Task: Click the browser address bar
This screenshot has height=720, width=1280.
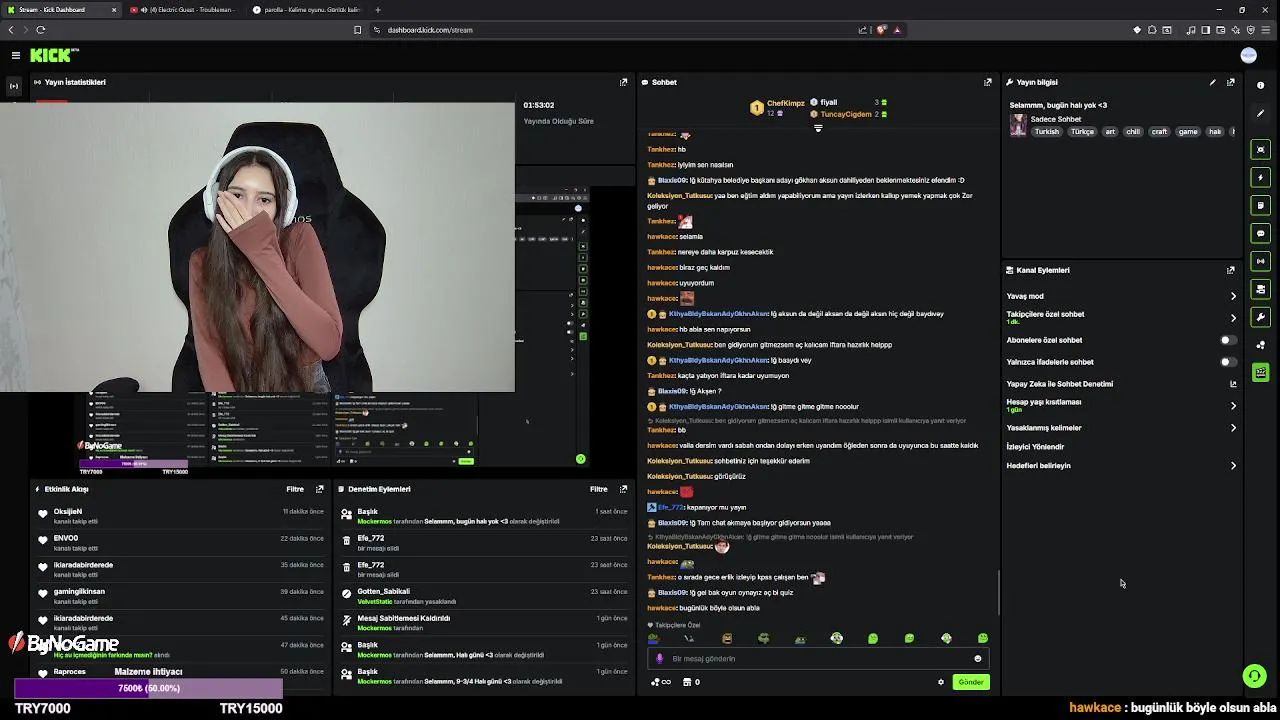Action: (x=620, y=30)
